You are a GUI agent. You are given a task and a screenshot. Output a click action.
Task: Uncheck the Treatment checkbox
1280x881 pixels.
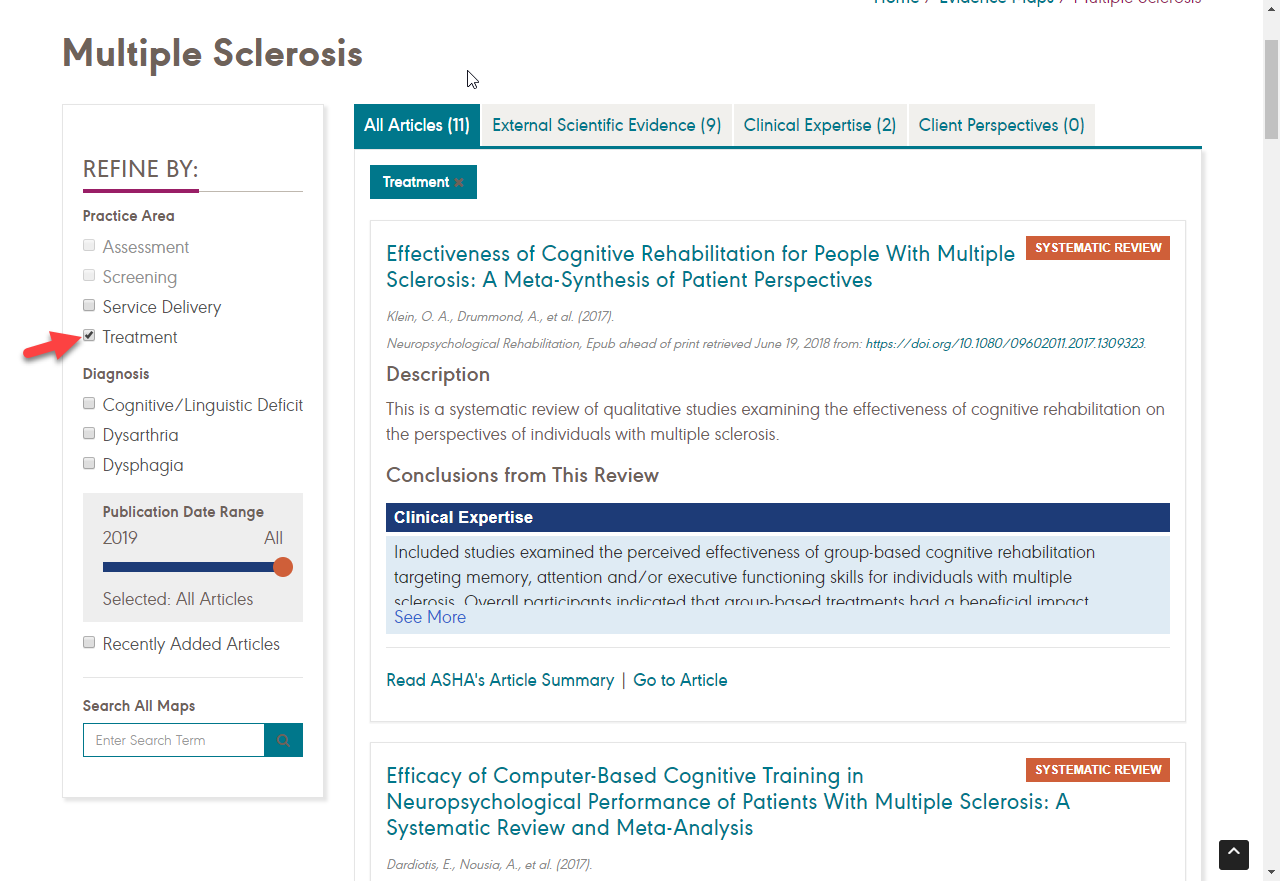click(89, 336)
